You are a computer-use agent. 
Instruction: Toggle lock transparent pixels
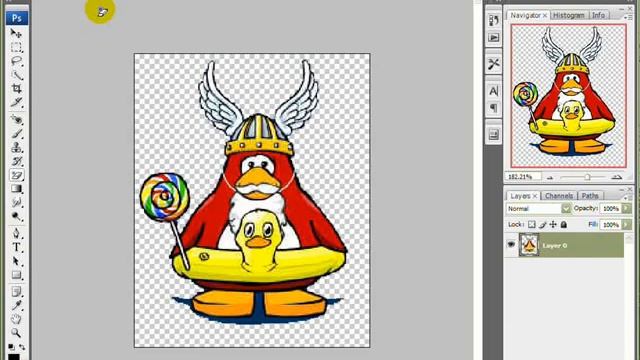coord(531,224)
